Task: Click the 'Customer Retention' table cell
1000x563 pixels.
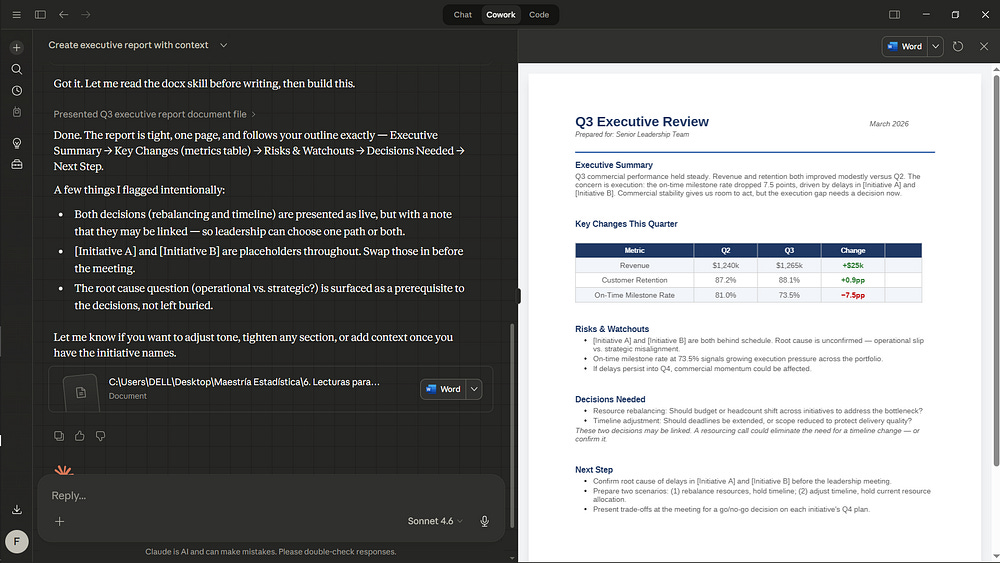Action: [x=634, y=280]
